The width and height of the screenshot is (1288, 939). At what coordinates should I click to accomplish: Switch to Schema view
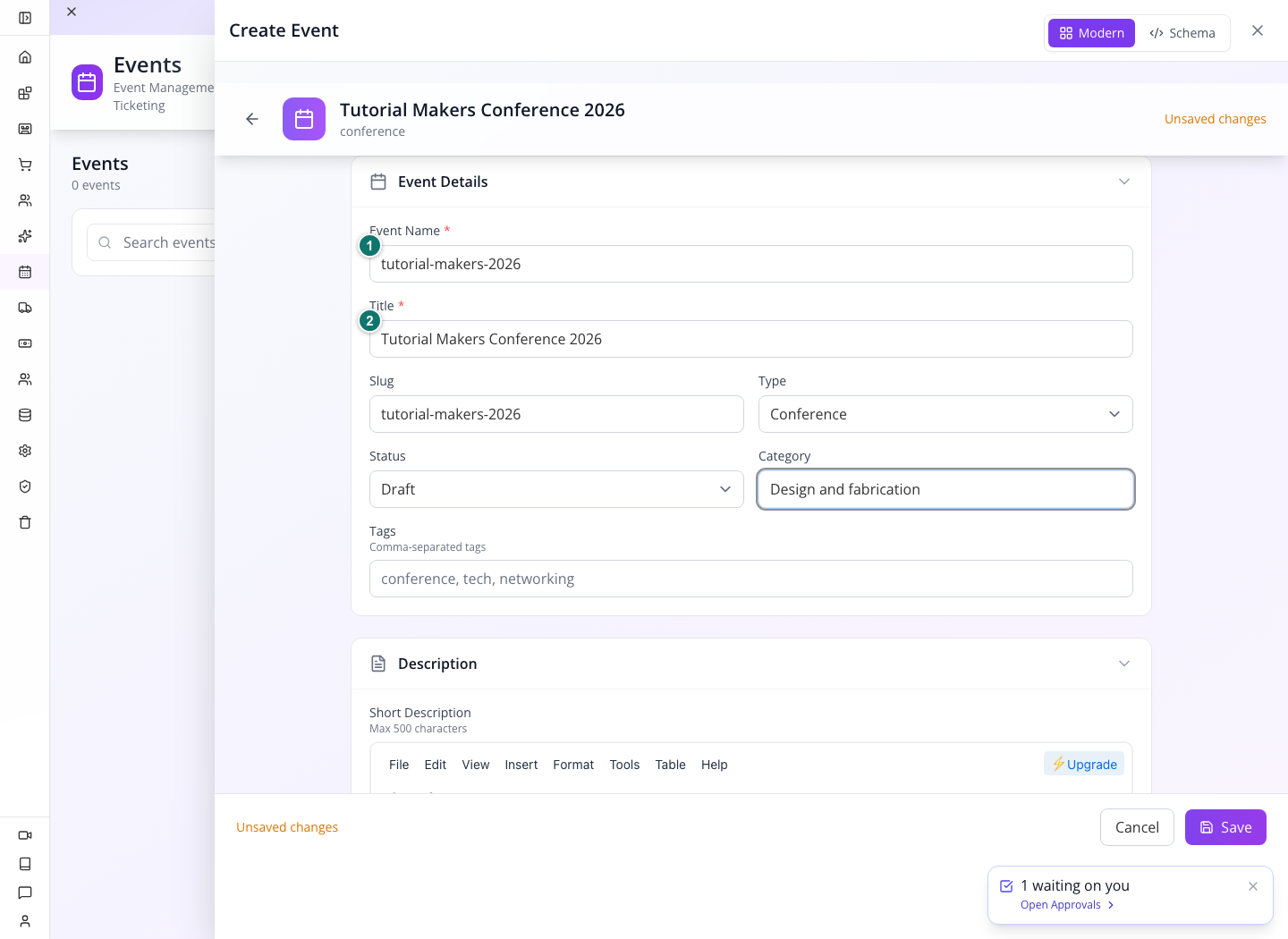pyautogui.click(x=1182, y=33)
